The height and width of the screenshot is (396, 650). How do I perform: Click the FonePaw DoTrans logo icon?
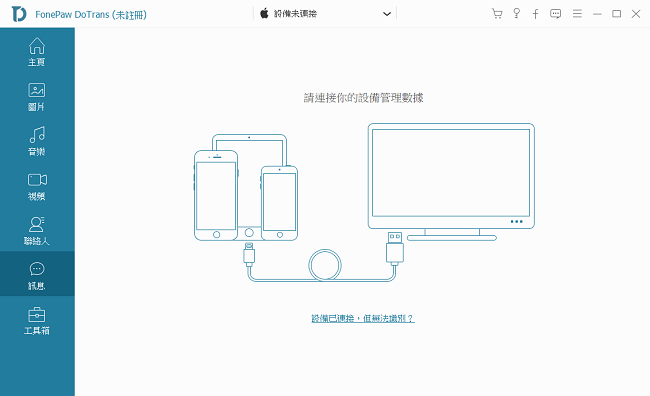click(x=19, y=14)
